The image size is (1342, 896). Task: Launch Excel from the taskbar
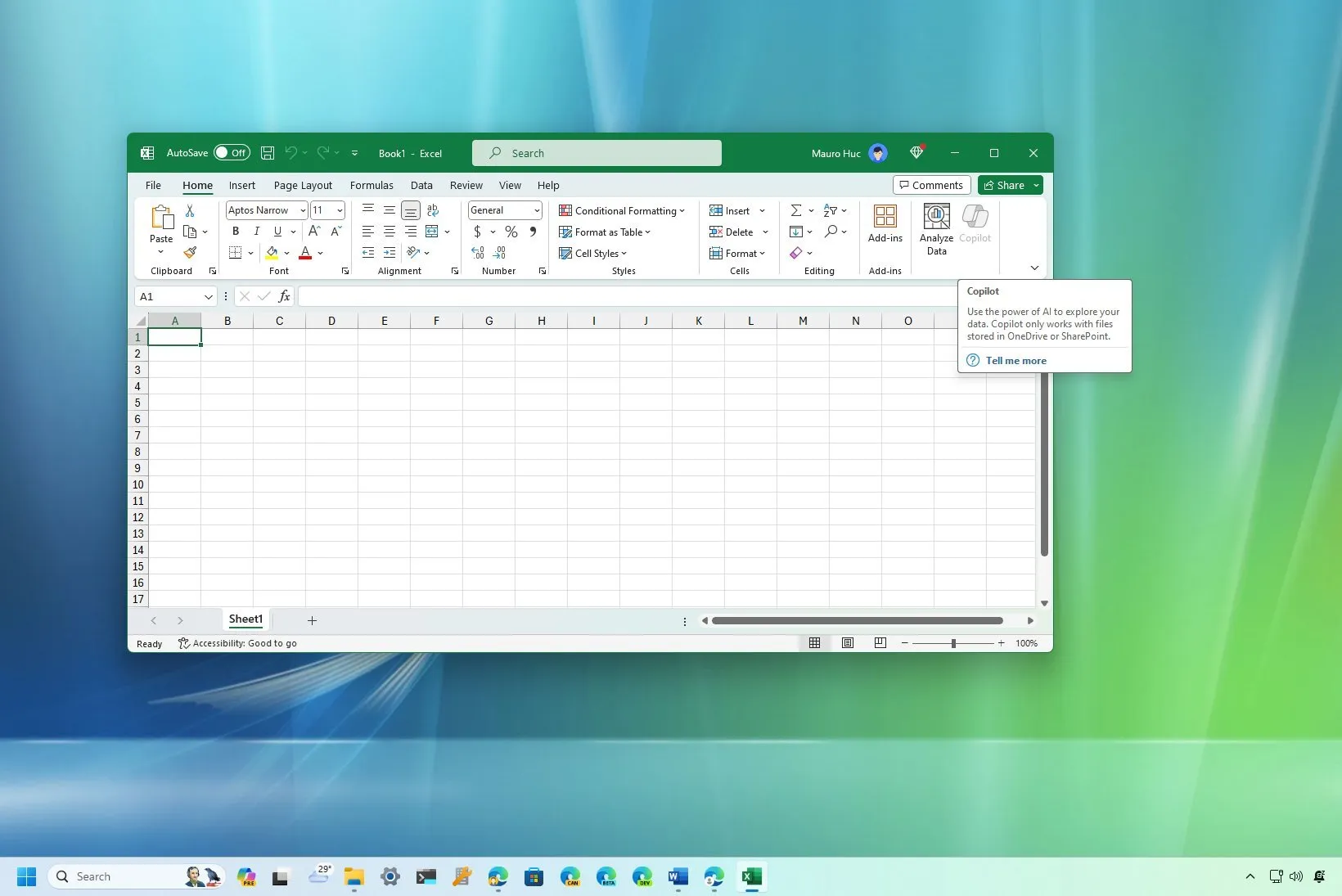coord(751,876)
